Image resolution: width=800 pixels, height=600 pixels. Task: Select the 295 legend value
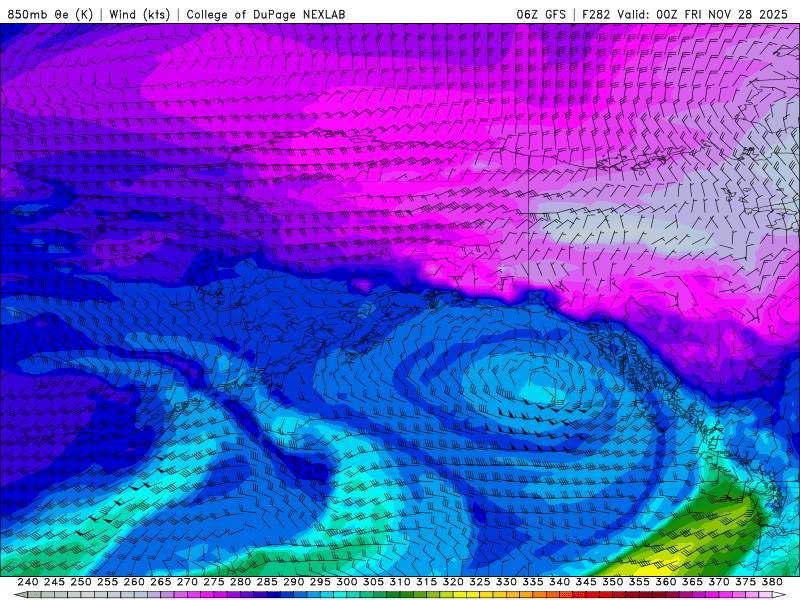(320, 582)
